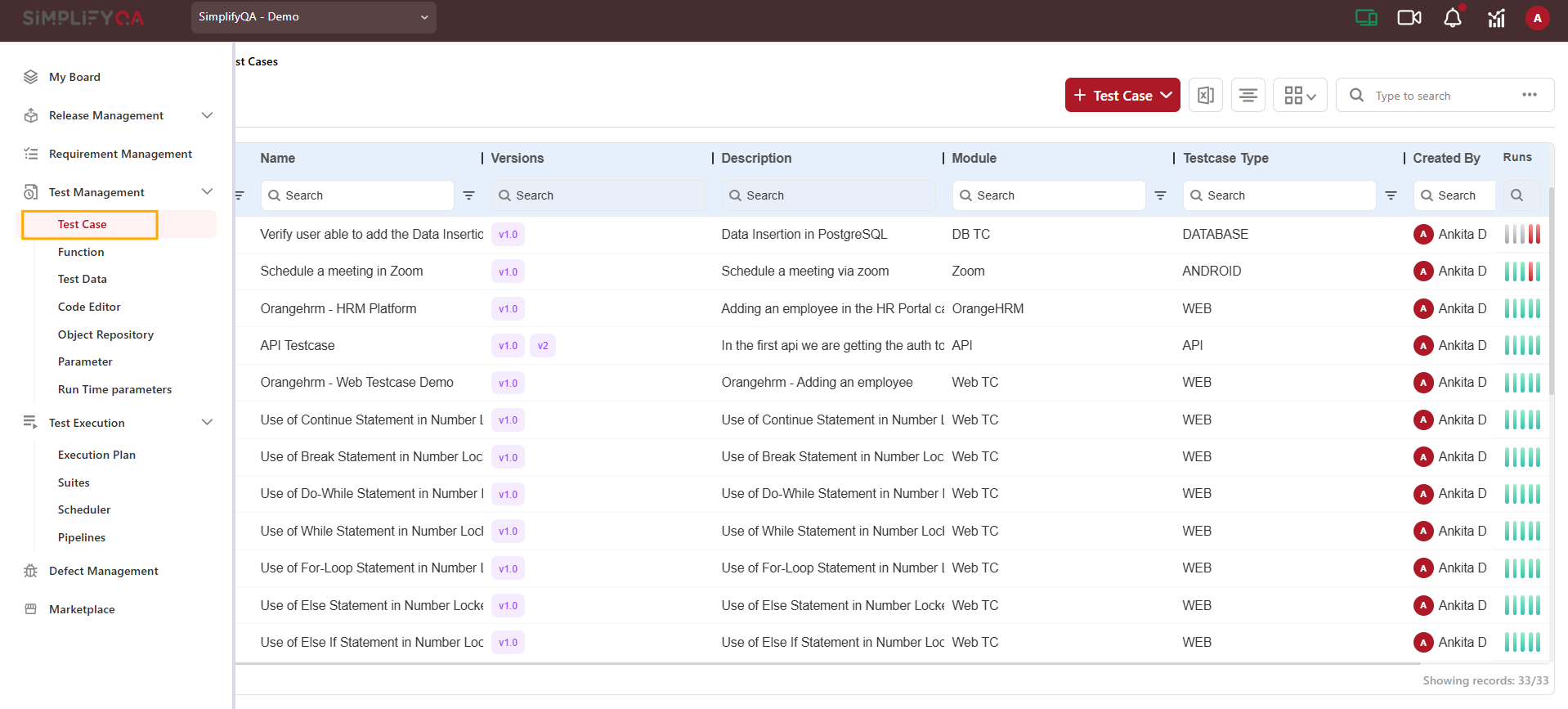Open the SimplifyQA - Demo project dropdown
The width and height of the screenshot is (1568, 709).
tap(313, 17)
